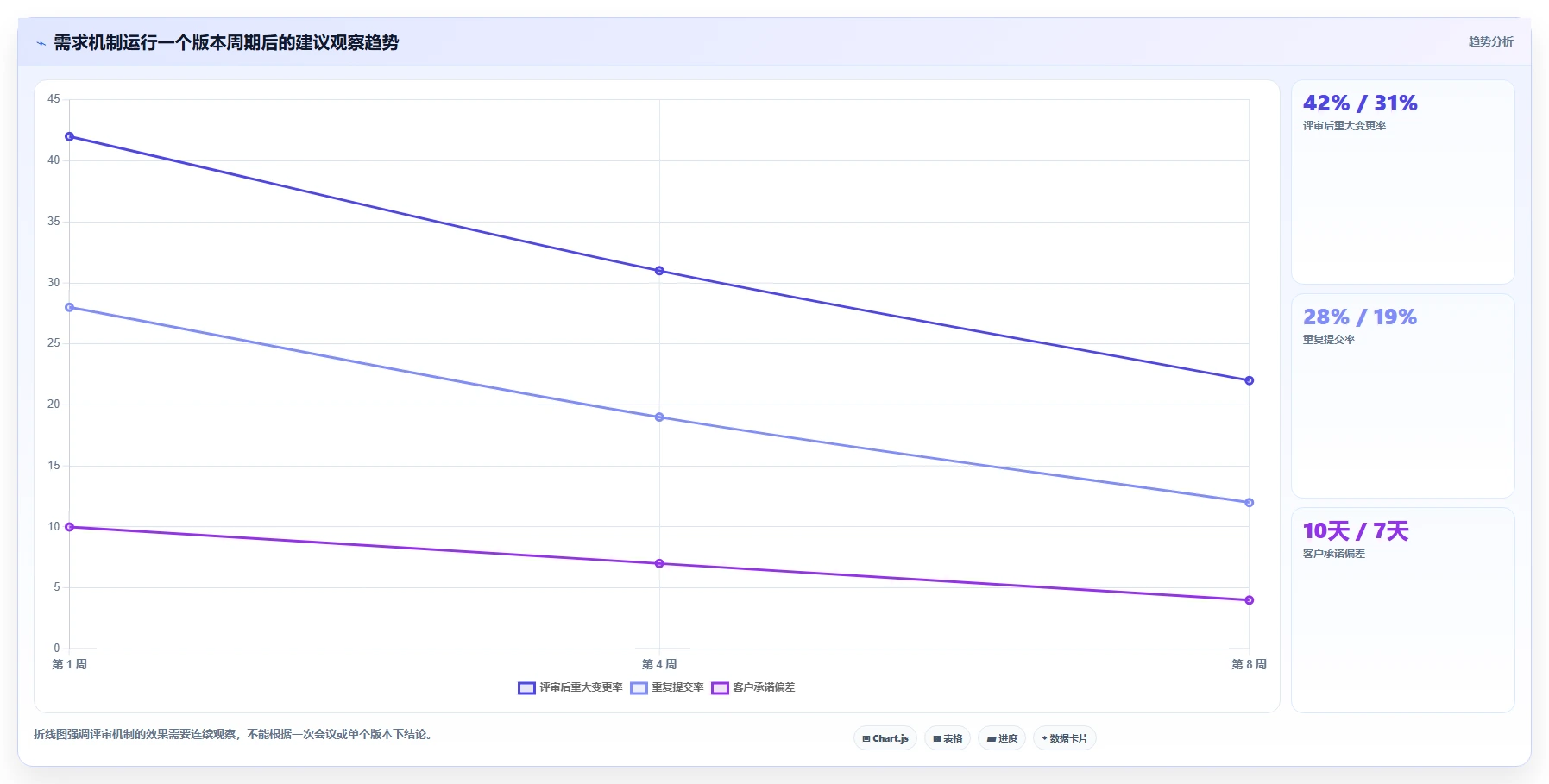
Task: Click the trend icon beside the chart title
Action: click(x=41, y=43)
